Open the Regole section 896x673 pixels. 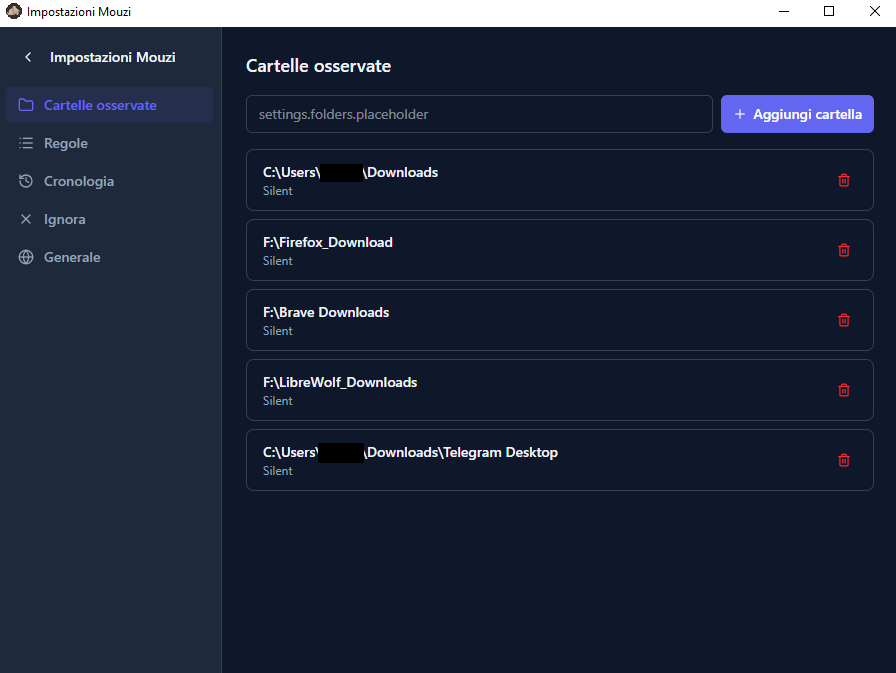(x=109, y=143)
